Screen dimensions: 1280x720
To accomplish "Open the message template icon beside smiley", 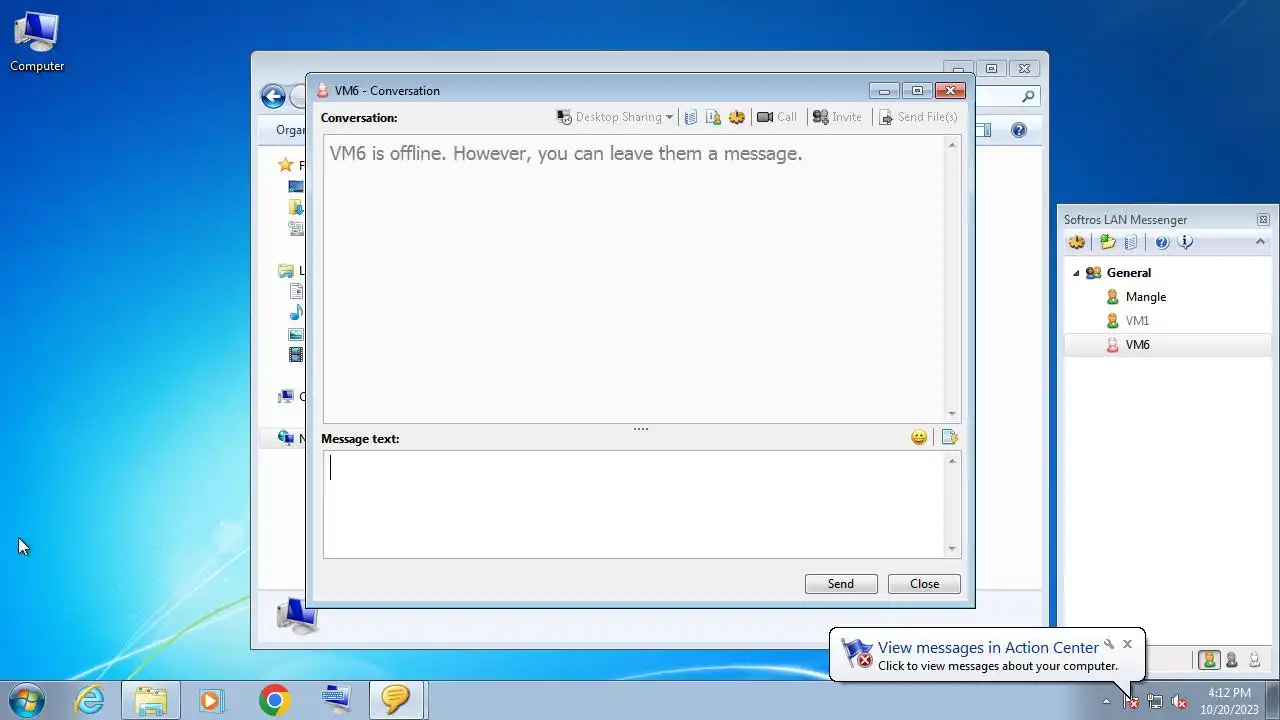I will 949,437.
